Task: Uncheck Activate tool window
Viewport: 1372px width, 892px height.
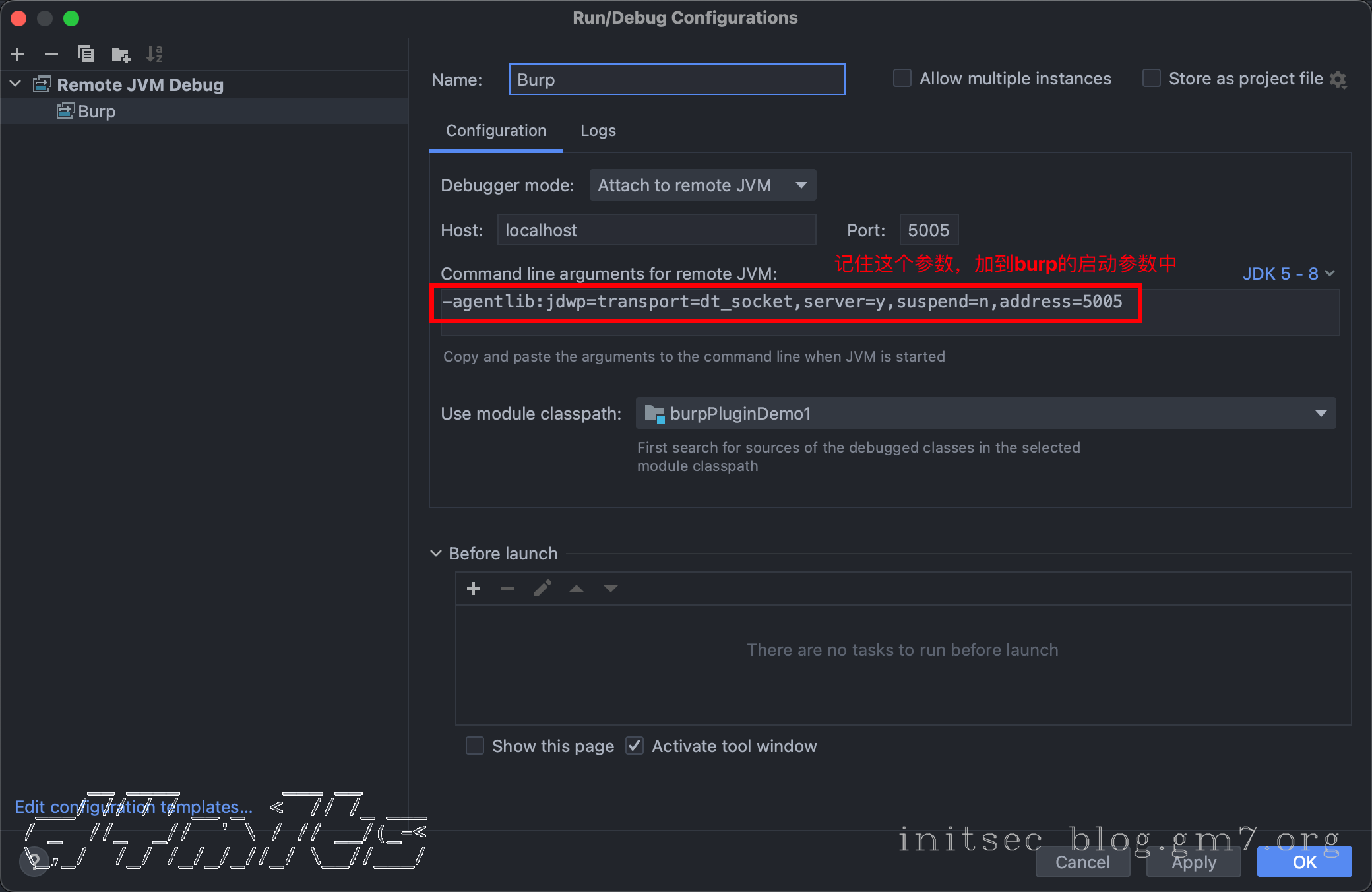Action: 635,746
